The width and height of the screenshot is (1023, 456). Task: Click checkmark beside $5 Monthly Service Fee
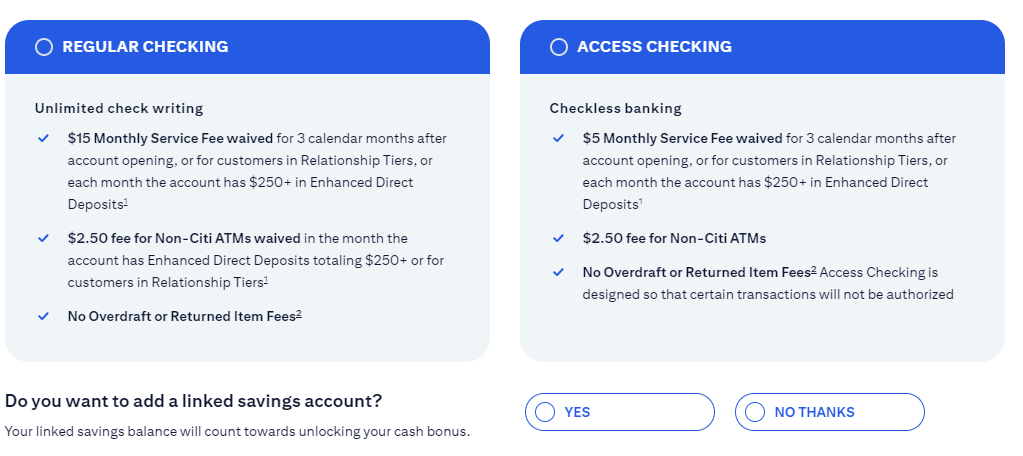558,139
